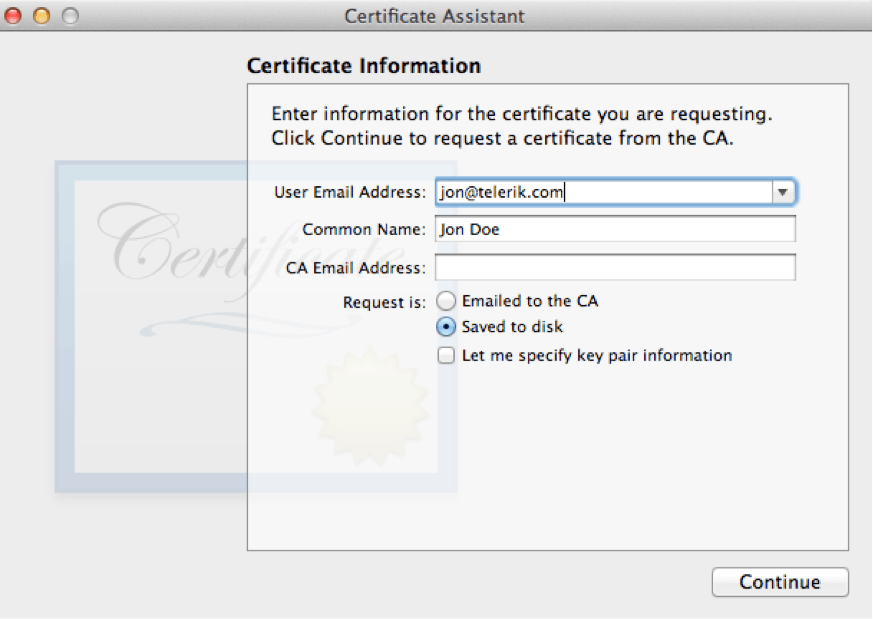The width and height of the screenshot is (873, 619).
Task: Select the Emailed to the CA option
Action: [447, 301]
